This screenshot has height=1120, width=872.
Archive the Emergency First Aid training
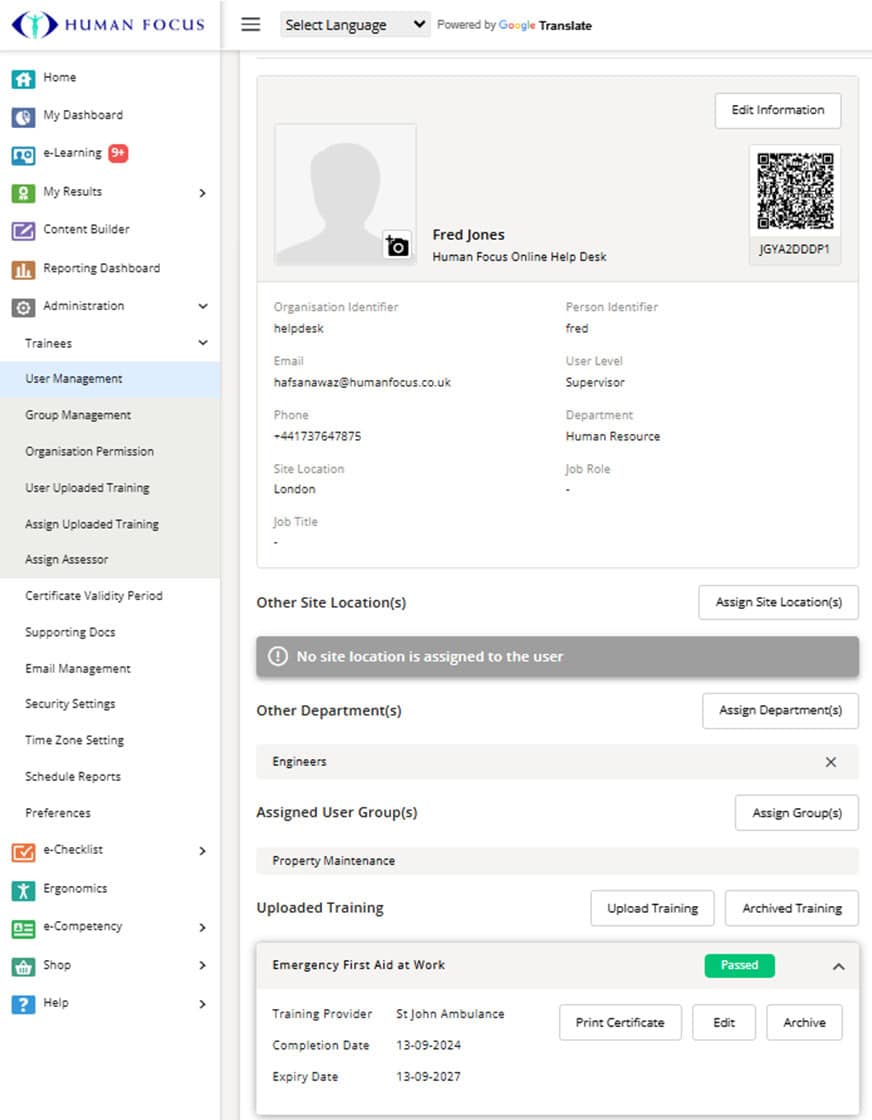coord(804,1023)
